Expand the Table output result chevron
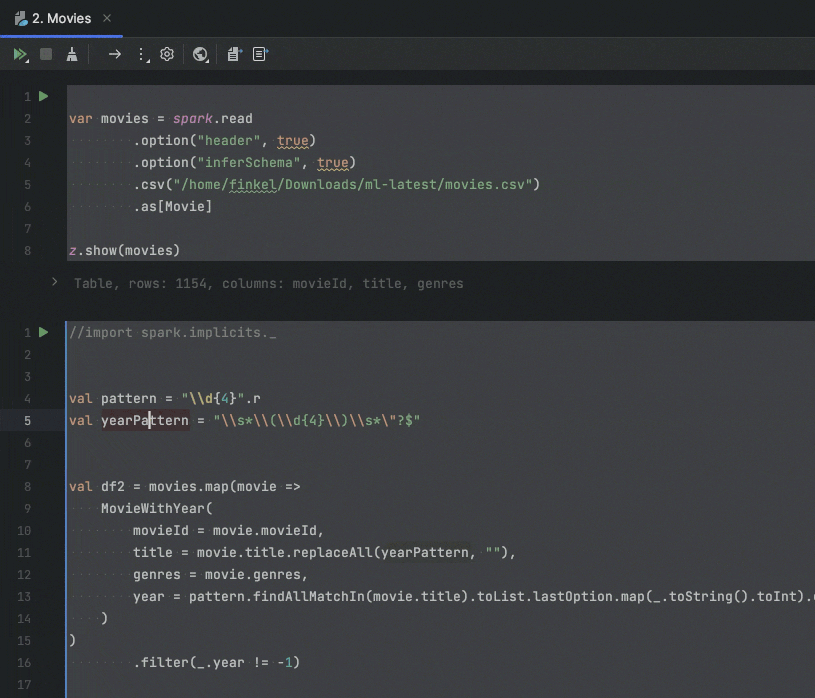The width and height of the screenshot is (815, 698). coord(55,282)
